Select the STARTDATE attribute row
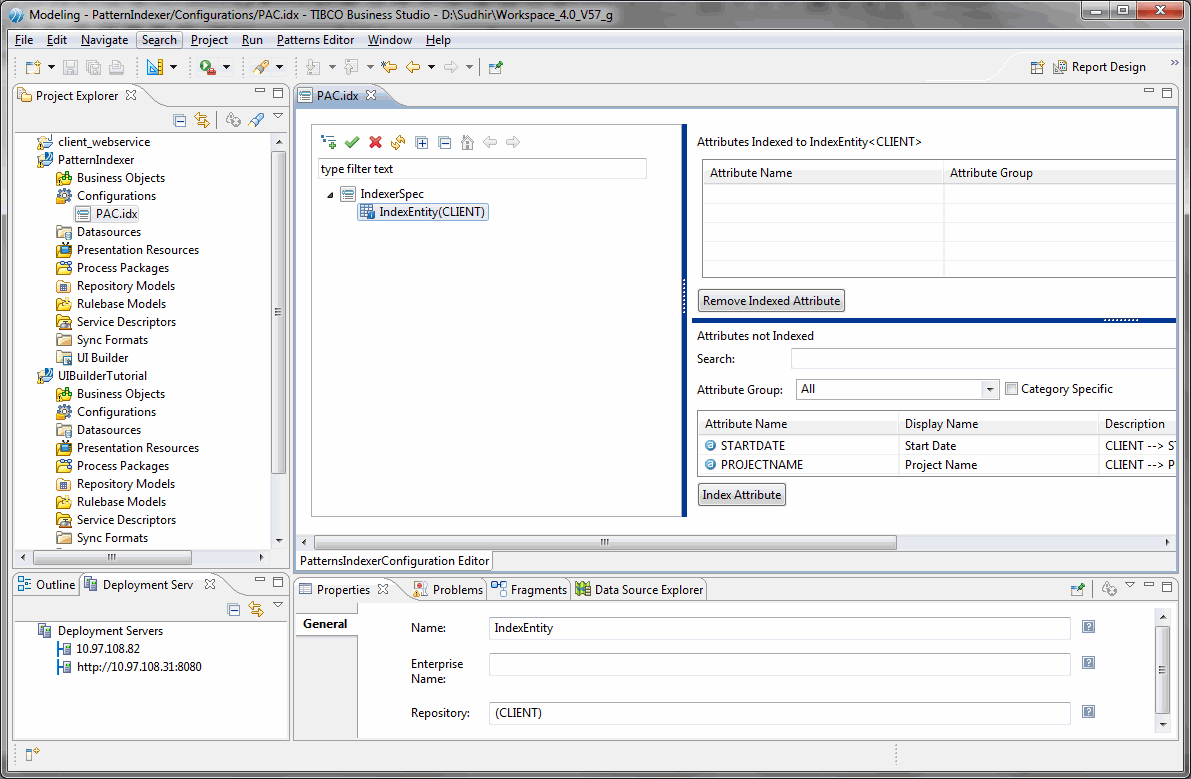Viewport: 1191px width, 779px height. tap(939, 446)
